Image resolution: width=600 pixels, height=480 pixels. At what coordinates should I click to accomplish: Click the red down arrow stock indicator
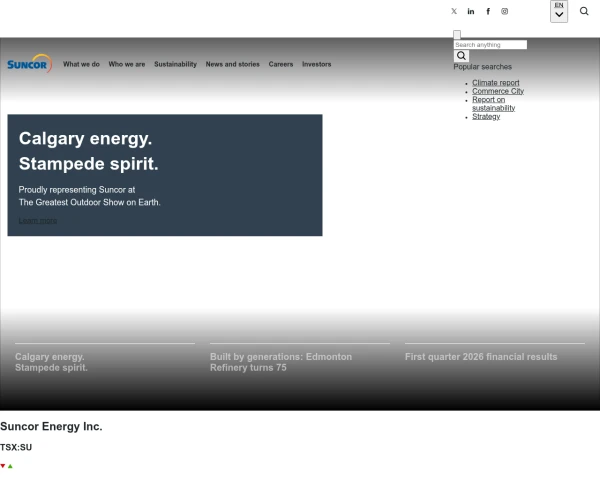point(3,466)
